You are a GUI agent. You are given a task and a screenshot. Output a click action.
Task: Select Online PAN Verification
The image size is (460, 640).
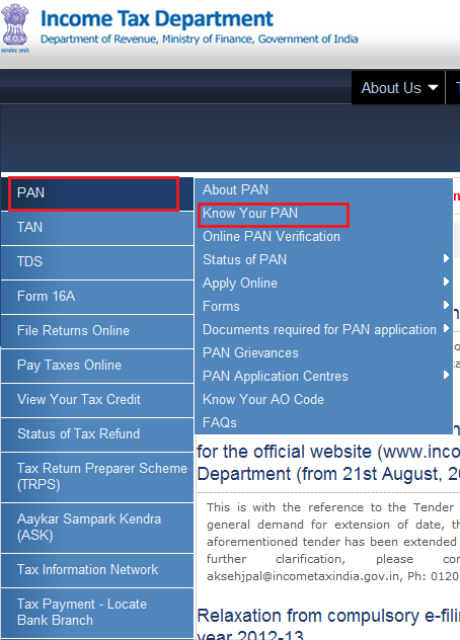271,236
